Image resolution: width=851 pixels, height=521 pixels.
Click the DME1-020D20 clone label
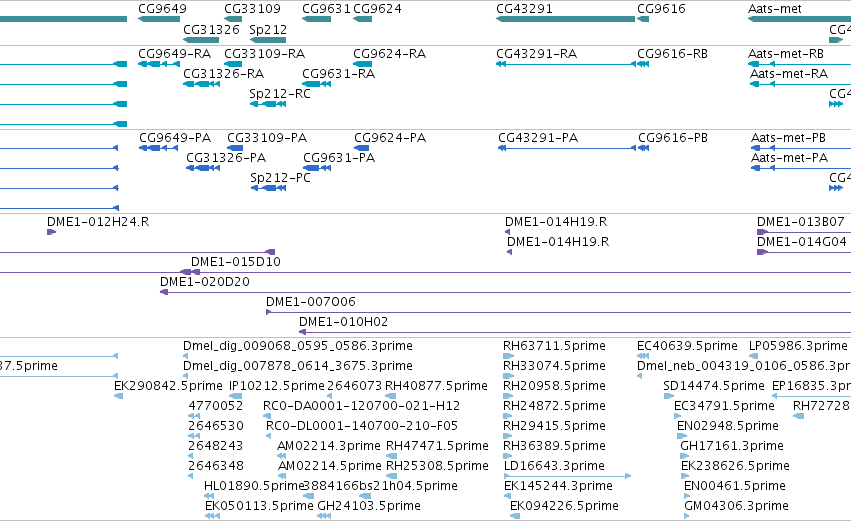[205, 282]
